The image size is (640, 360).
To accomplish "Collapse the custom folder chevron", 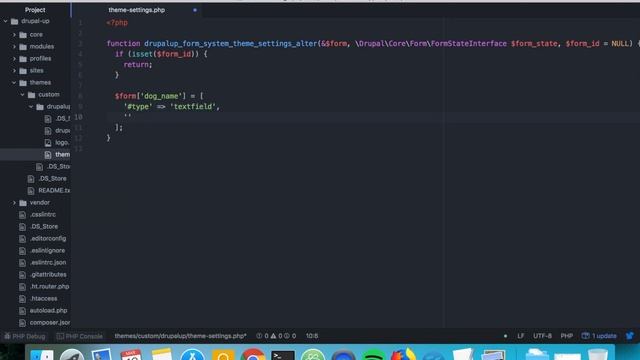I will tap(22, 94).
